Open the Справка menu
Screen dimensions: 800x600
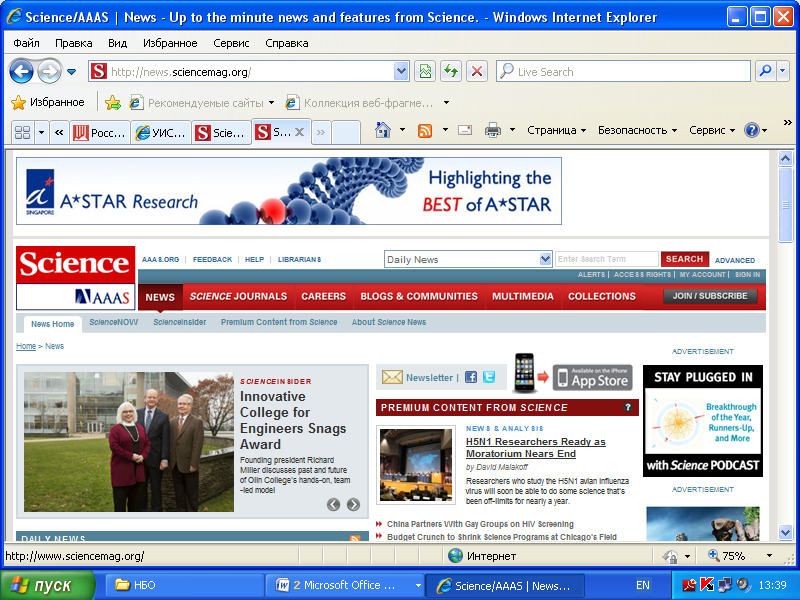[286, 43]
